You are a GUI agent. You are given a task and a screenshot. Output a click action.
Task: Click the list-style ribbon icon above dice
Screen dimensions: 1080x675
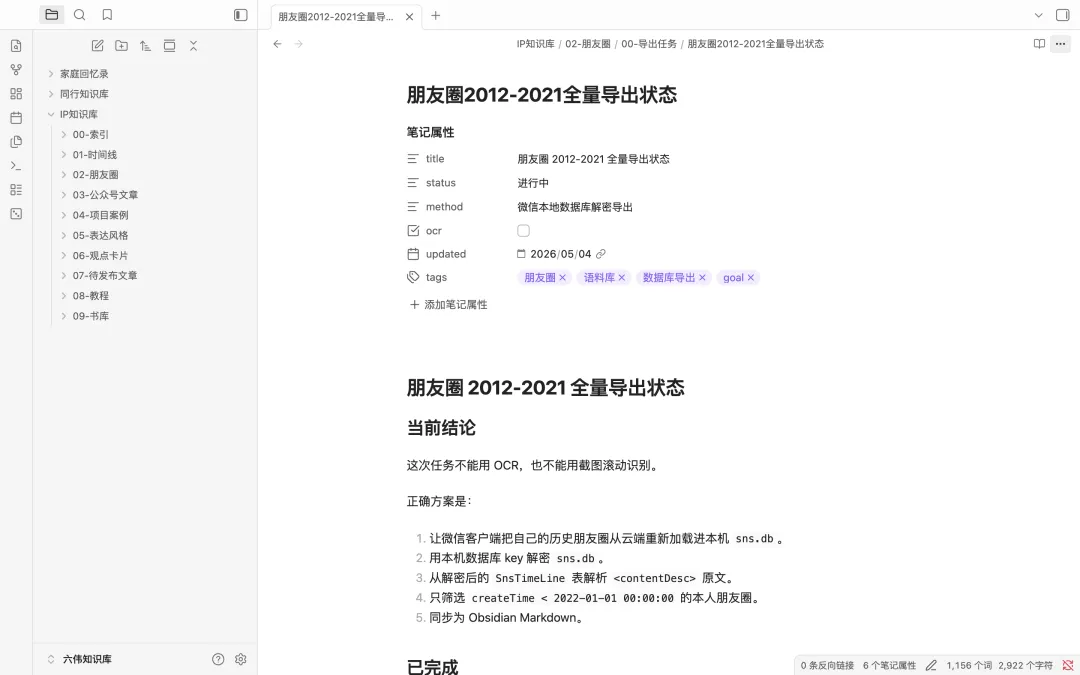click(x=17, y=189)
